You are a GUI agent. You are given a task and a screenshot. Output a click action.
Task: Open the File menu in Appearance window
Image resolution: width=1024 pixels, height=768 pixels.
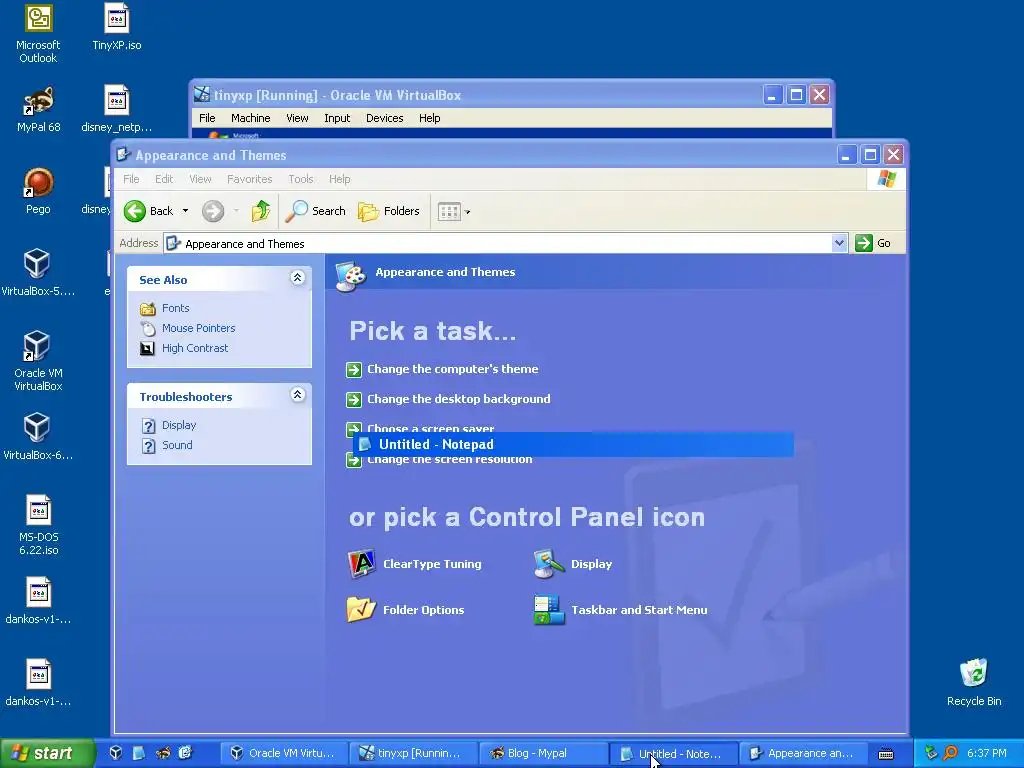(x=131, y=179)
